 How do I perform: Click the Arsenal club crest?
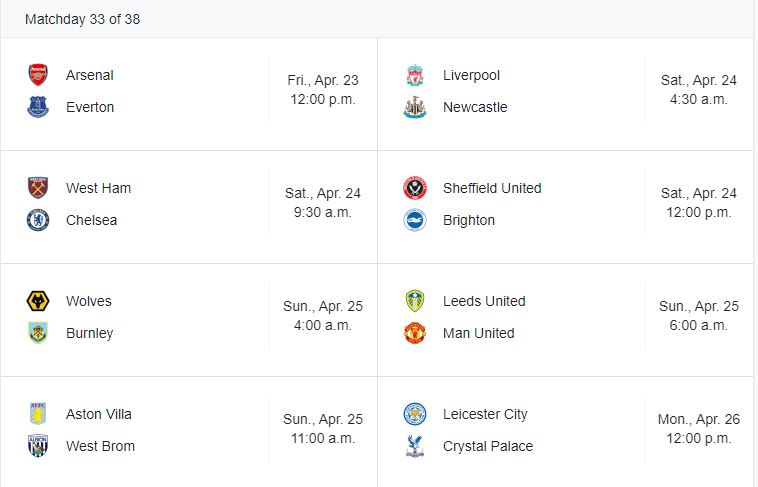tap(38, 75)
